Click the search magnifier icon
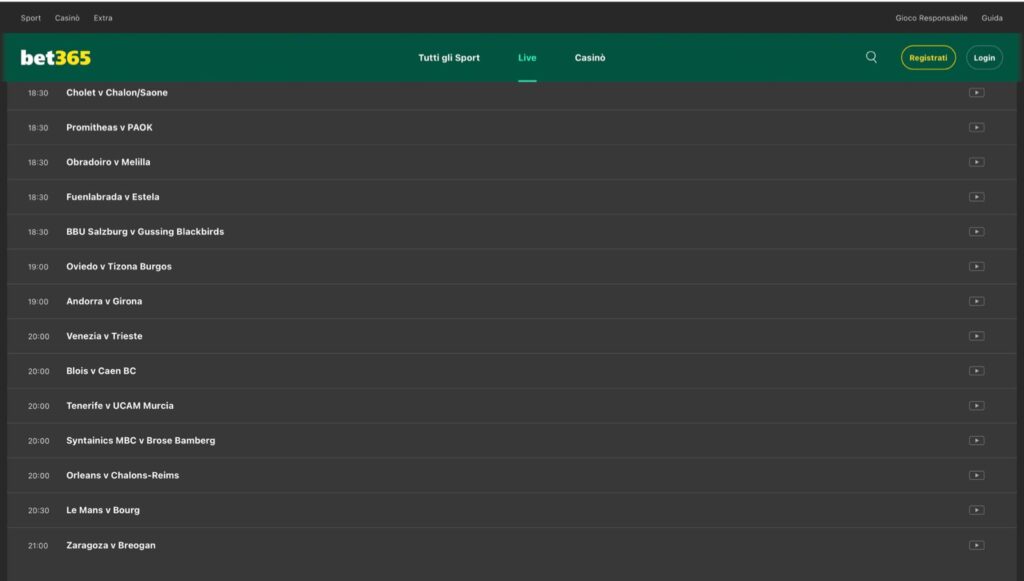Screen dimensions: 1024x581 871,58
